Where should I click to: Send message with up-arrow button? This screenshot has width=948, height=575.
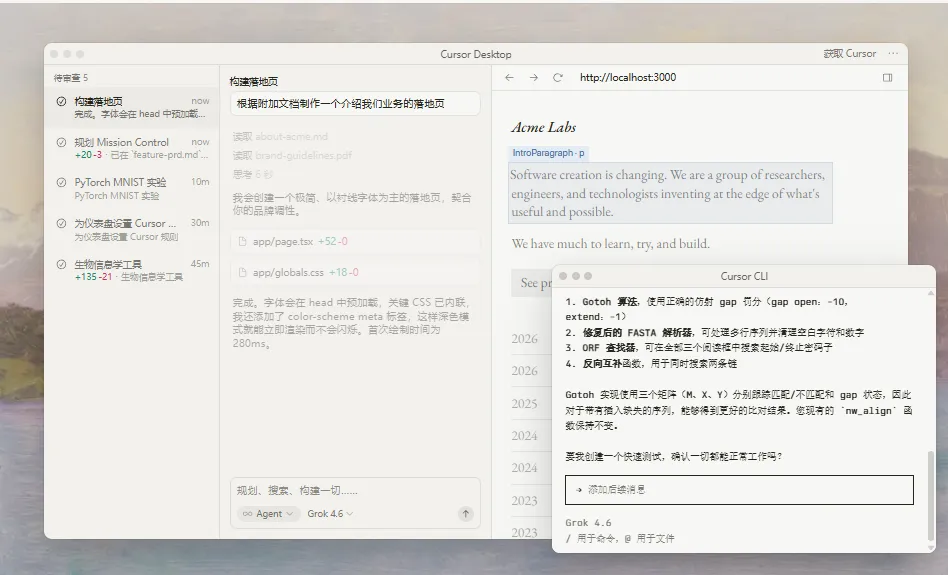click(466, 514)
